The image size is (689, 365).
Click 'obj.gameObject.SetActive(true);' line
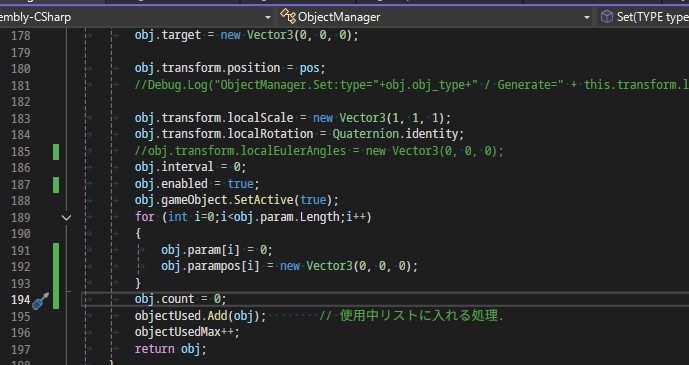(x=237, y=200)
